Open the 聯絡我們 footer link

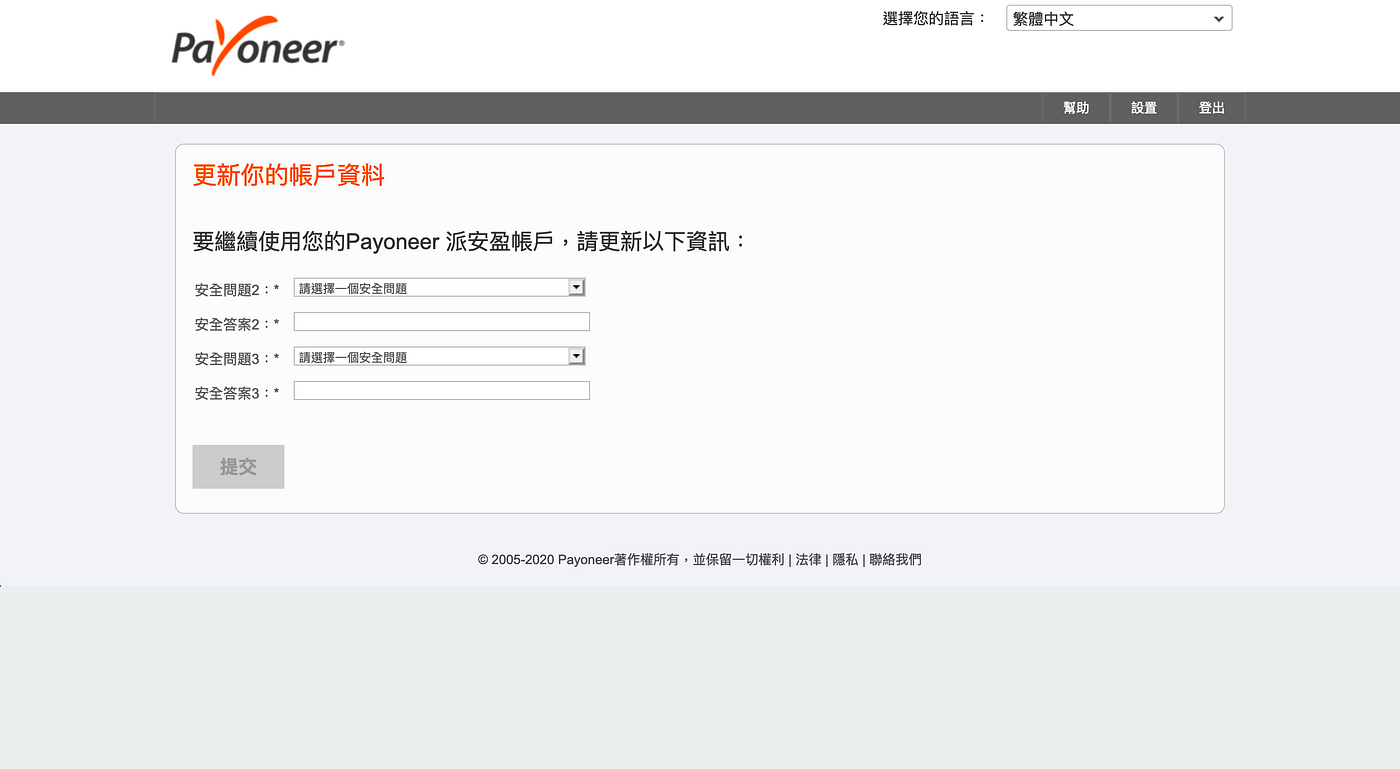click(x=895, y=560)
